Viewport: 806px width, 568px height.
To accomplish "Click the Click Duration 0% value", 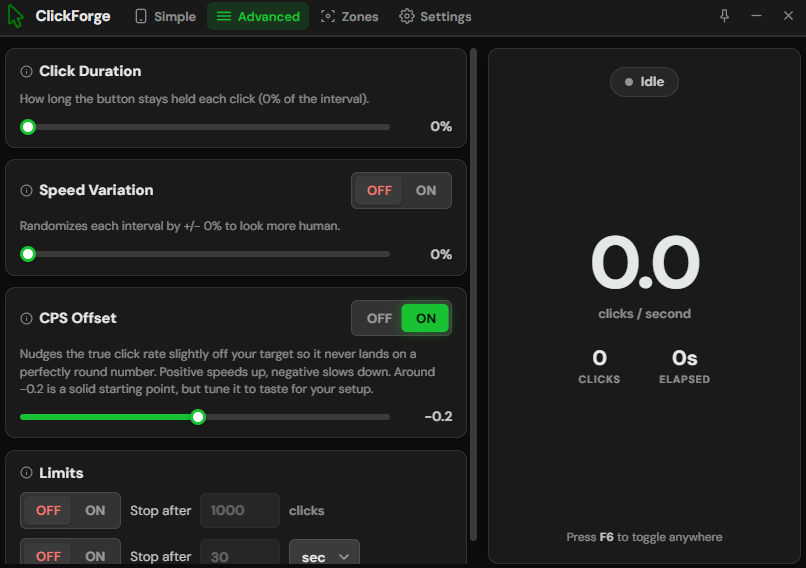I will pos(441,127).
